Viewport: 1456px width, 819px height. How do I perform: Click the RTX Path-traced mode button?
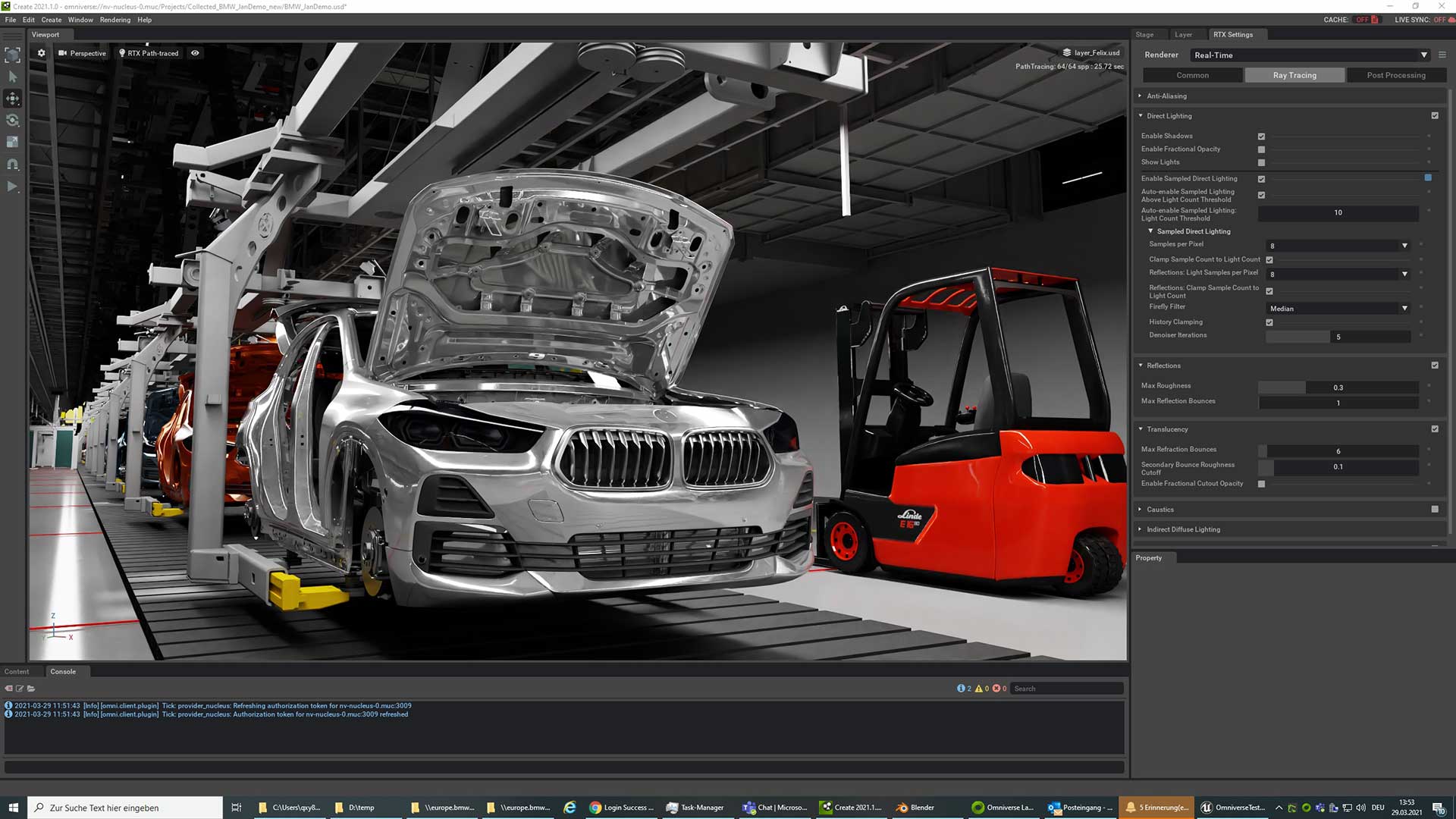pyautogui.click(x=149, y=53)
